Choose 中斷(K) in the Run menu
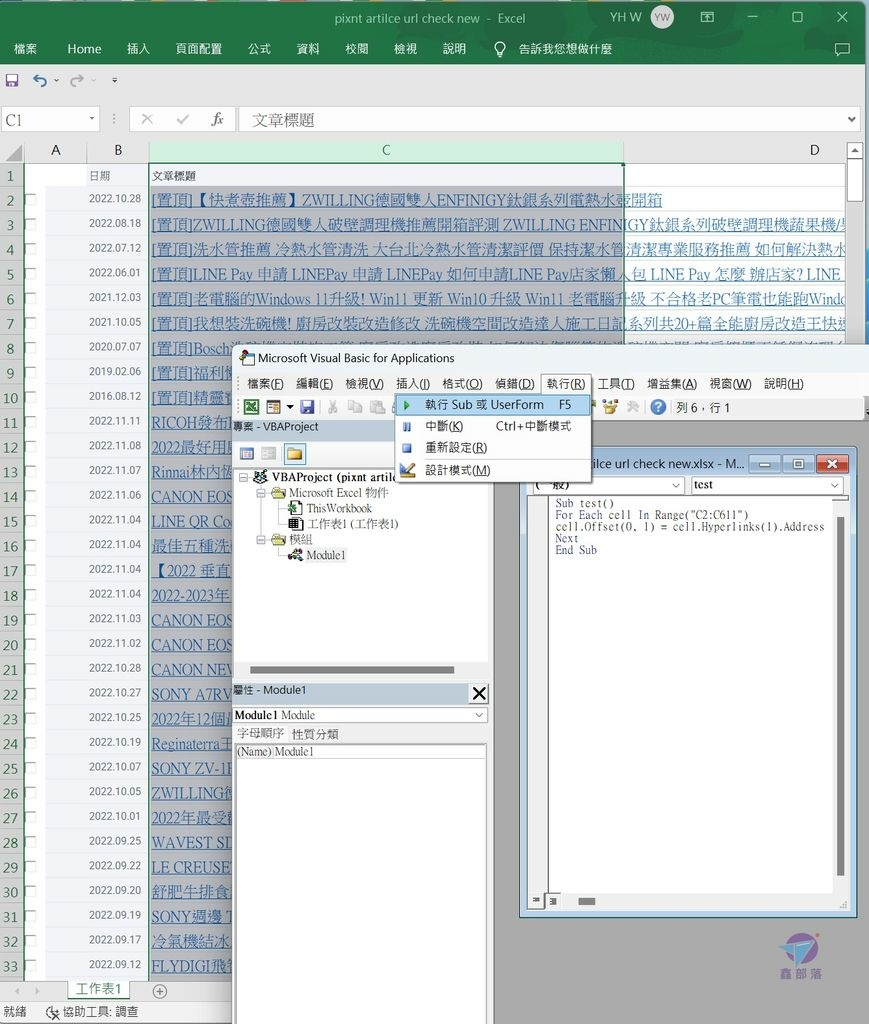869x1024 pixels. coord(493,426)
